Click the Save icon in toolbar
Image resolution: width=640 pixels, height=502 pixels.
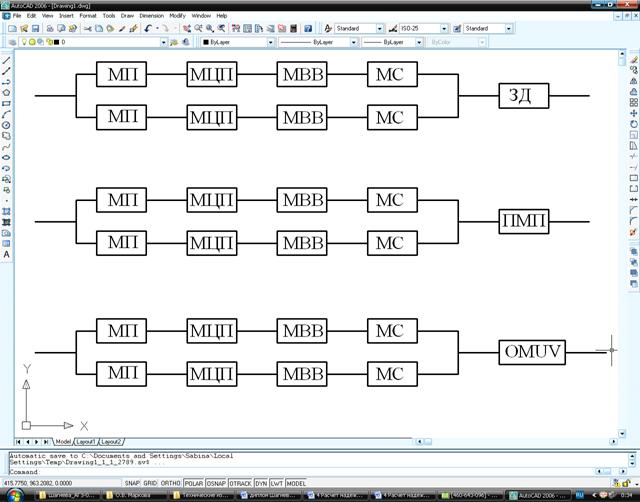tap(37, 29)
